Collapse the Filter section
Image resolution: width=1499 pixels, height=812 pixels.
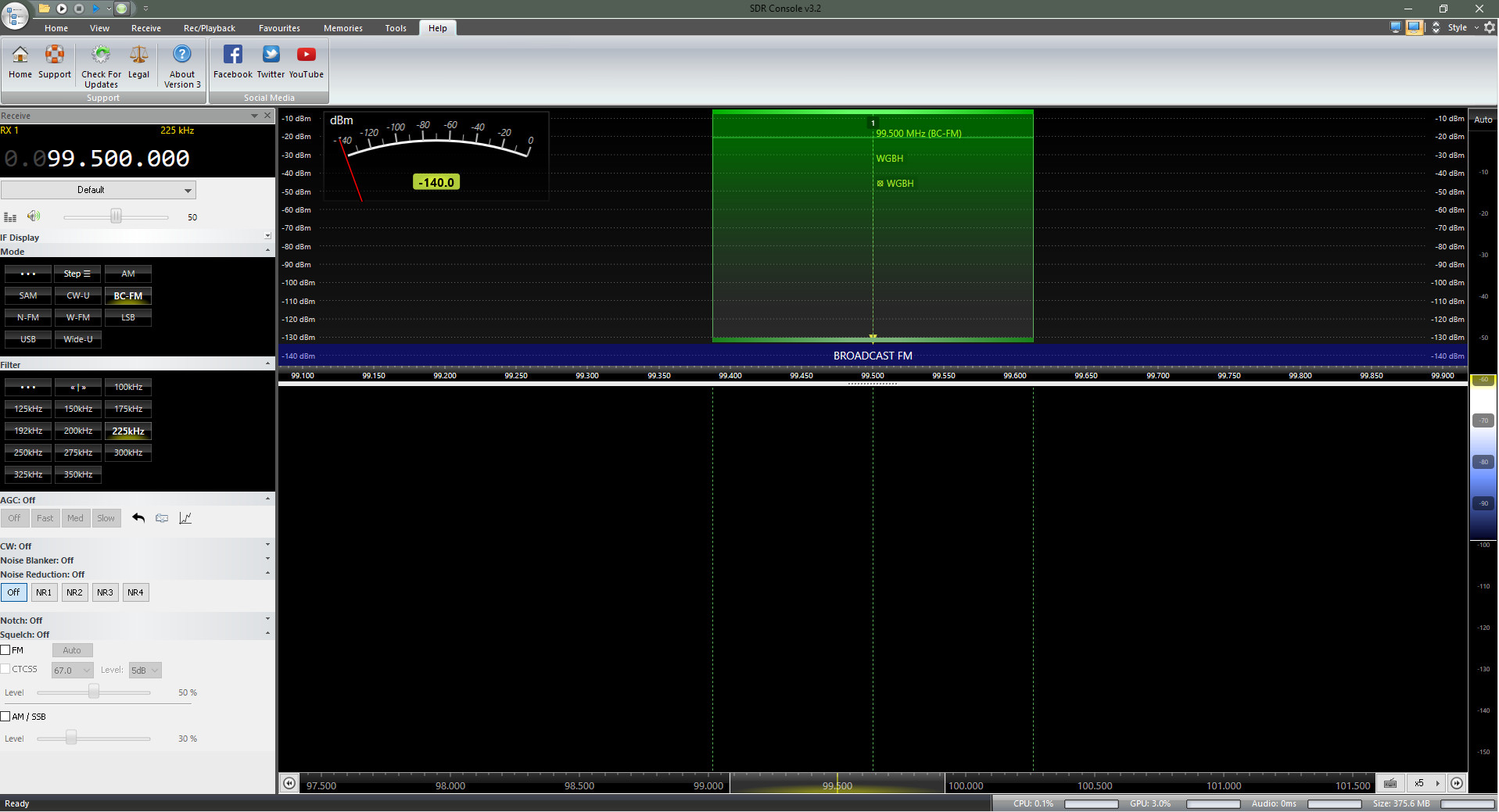click(267, 364)
